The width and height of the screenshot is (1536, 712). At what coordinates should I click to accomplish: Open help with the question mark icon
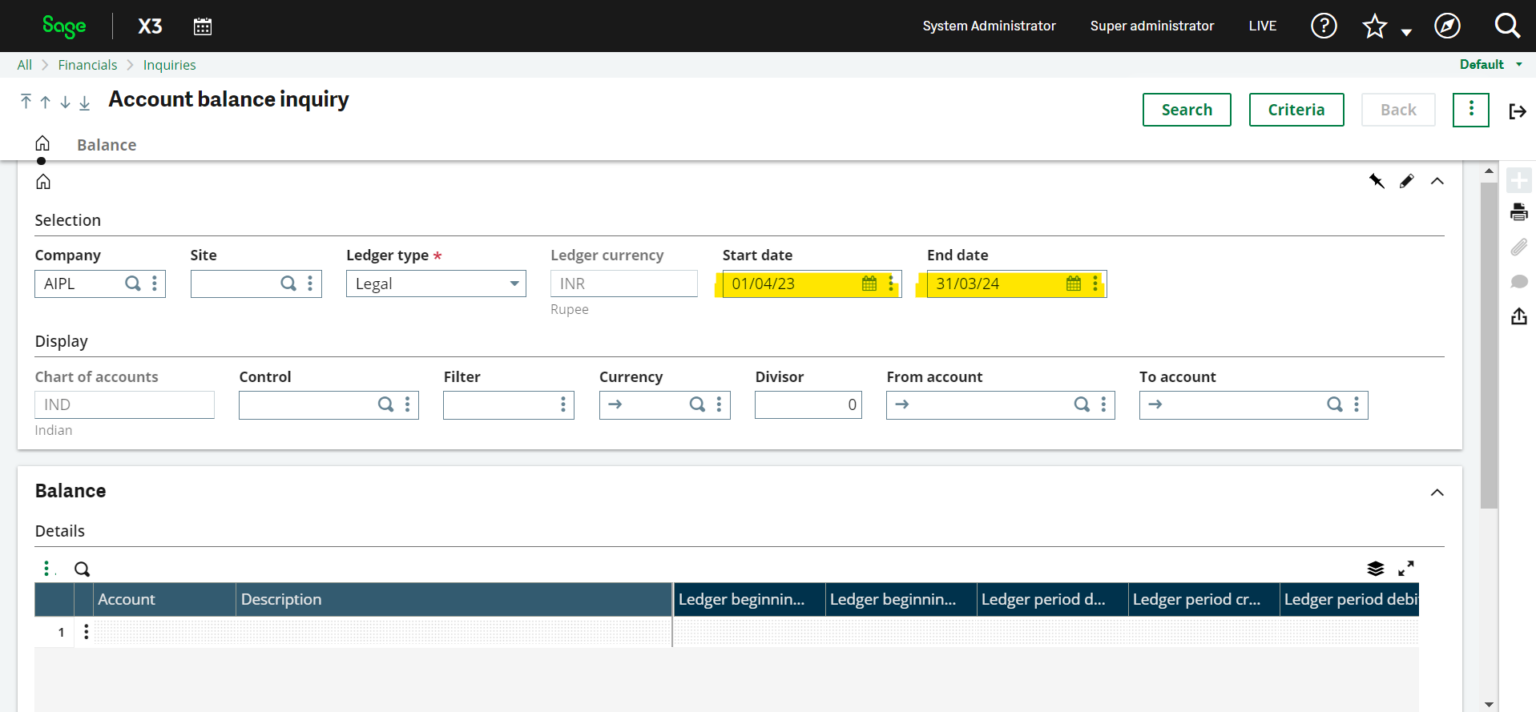pyautogui.click(x=1323, y=25)
